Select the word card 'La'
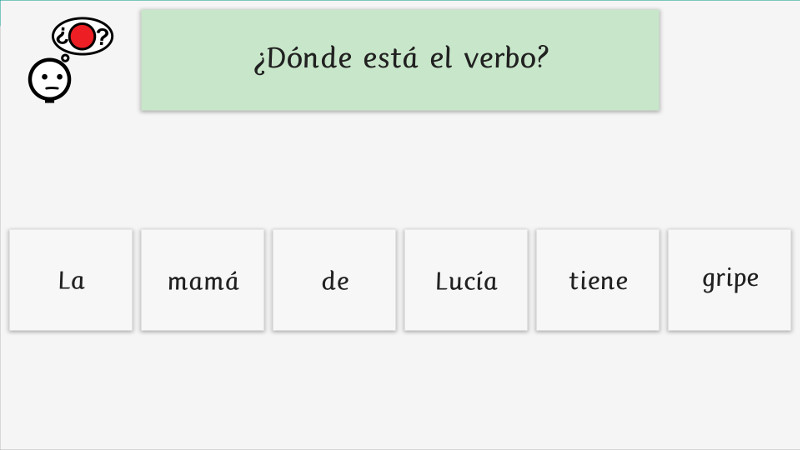This screenshot has height=450, width=800. coord(71,280)
